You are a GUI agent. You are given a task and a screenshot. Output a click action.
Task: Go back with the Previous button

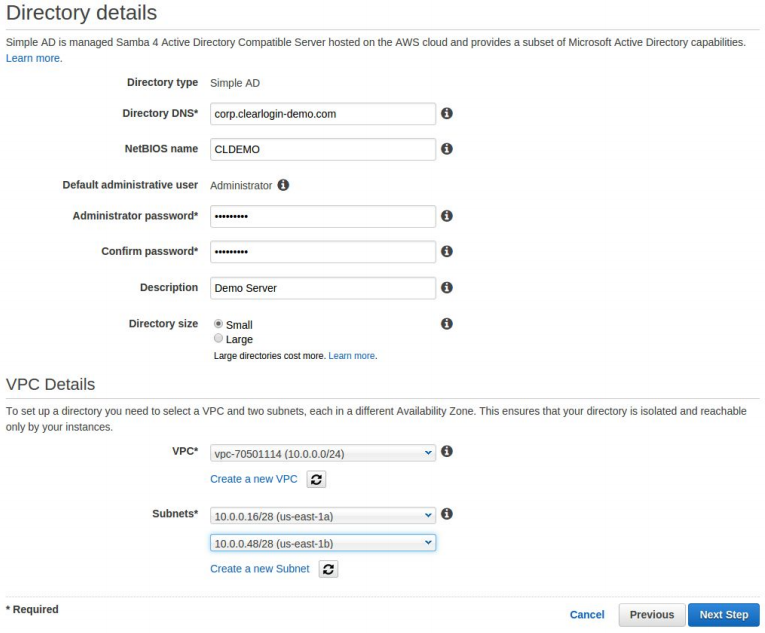point(651,615)
